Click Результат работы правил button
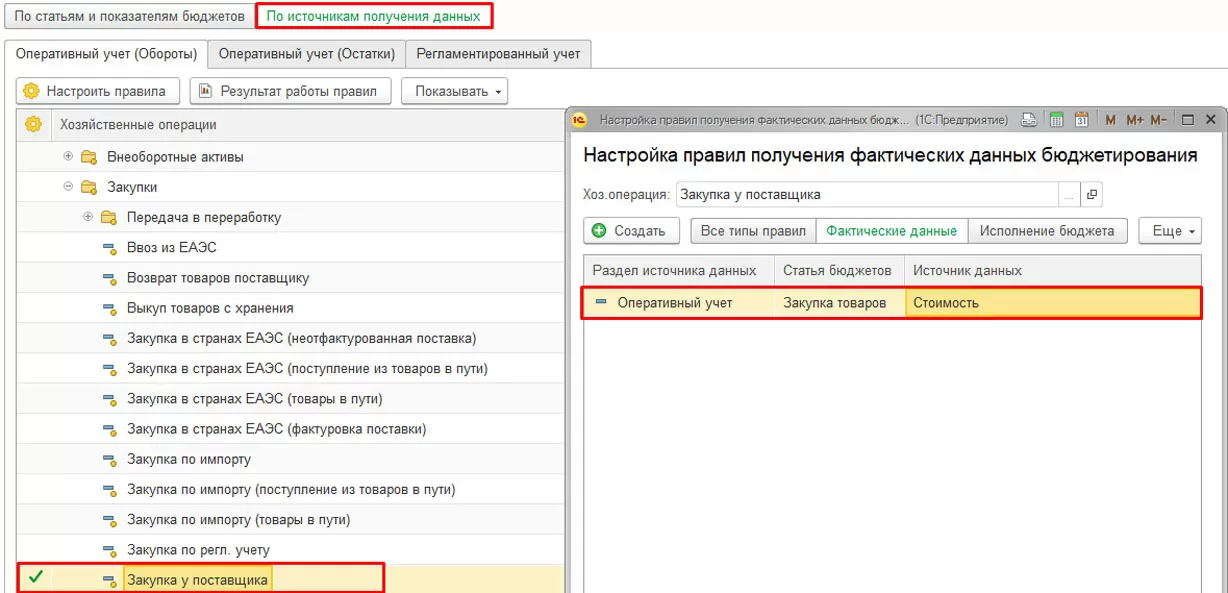 [290, 91]
